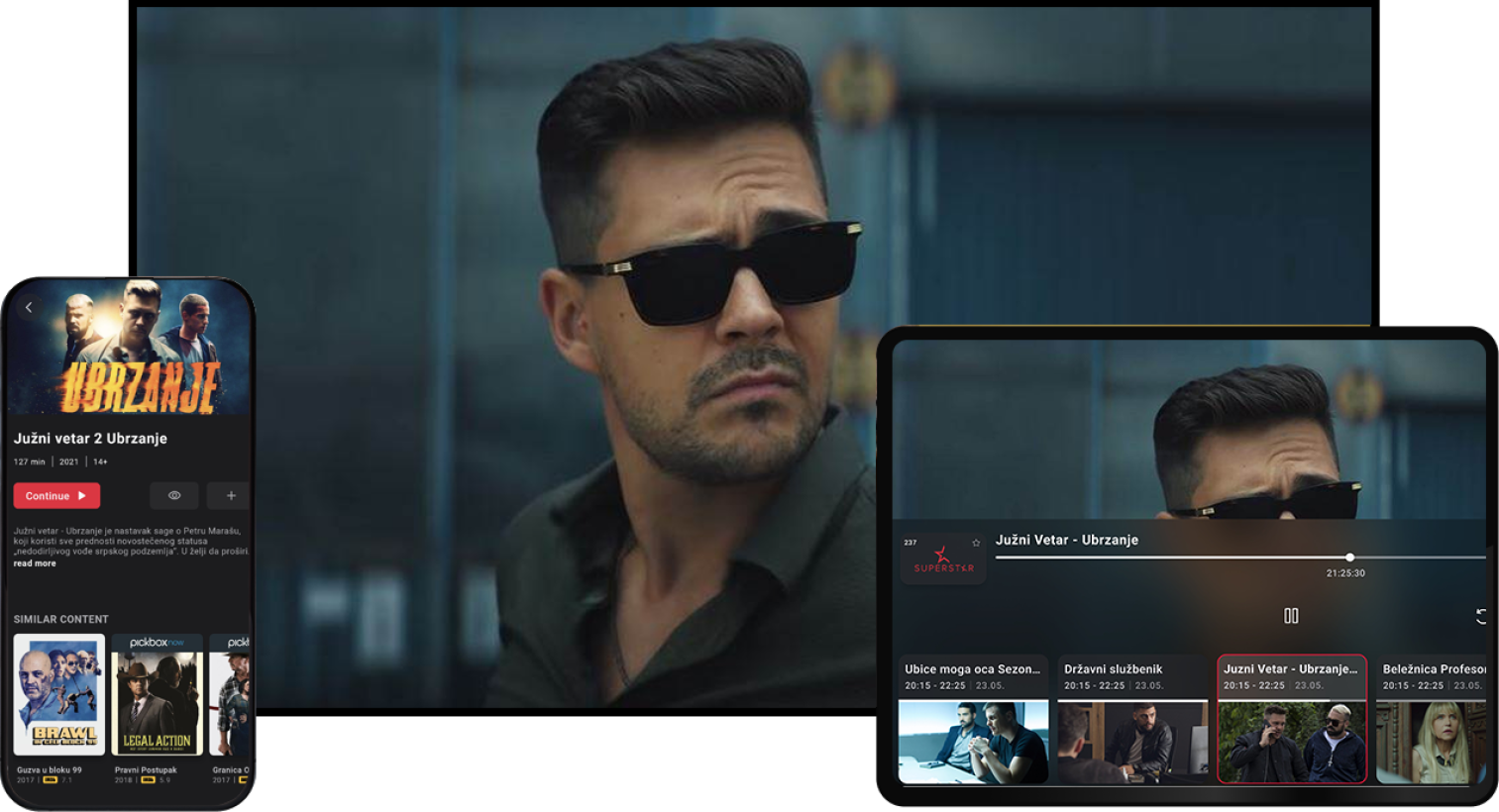Select the Pravni Postupak title text
1499x812 pixels.
point(146,769)
